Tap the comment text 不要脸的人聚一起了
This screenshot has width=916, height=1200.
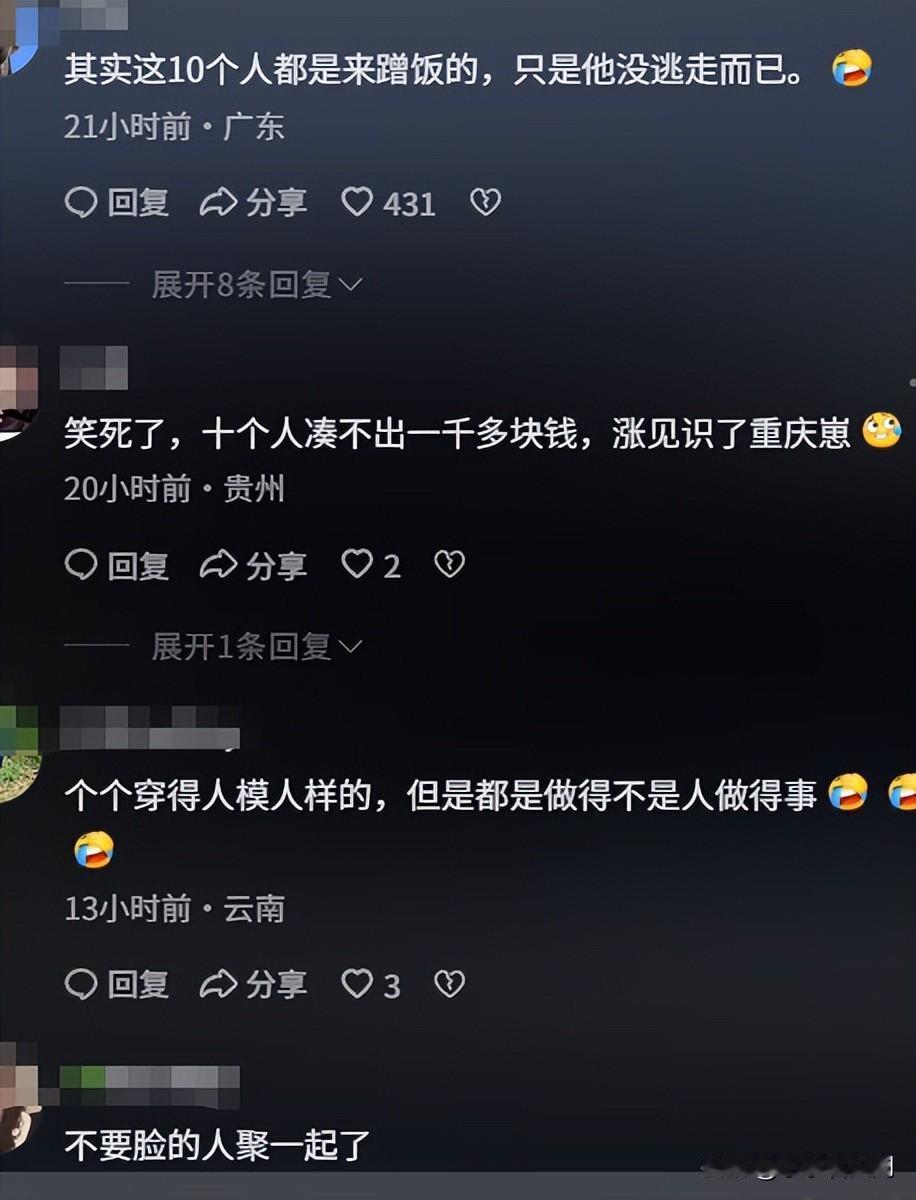[x=218, y=1144]
